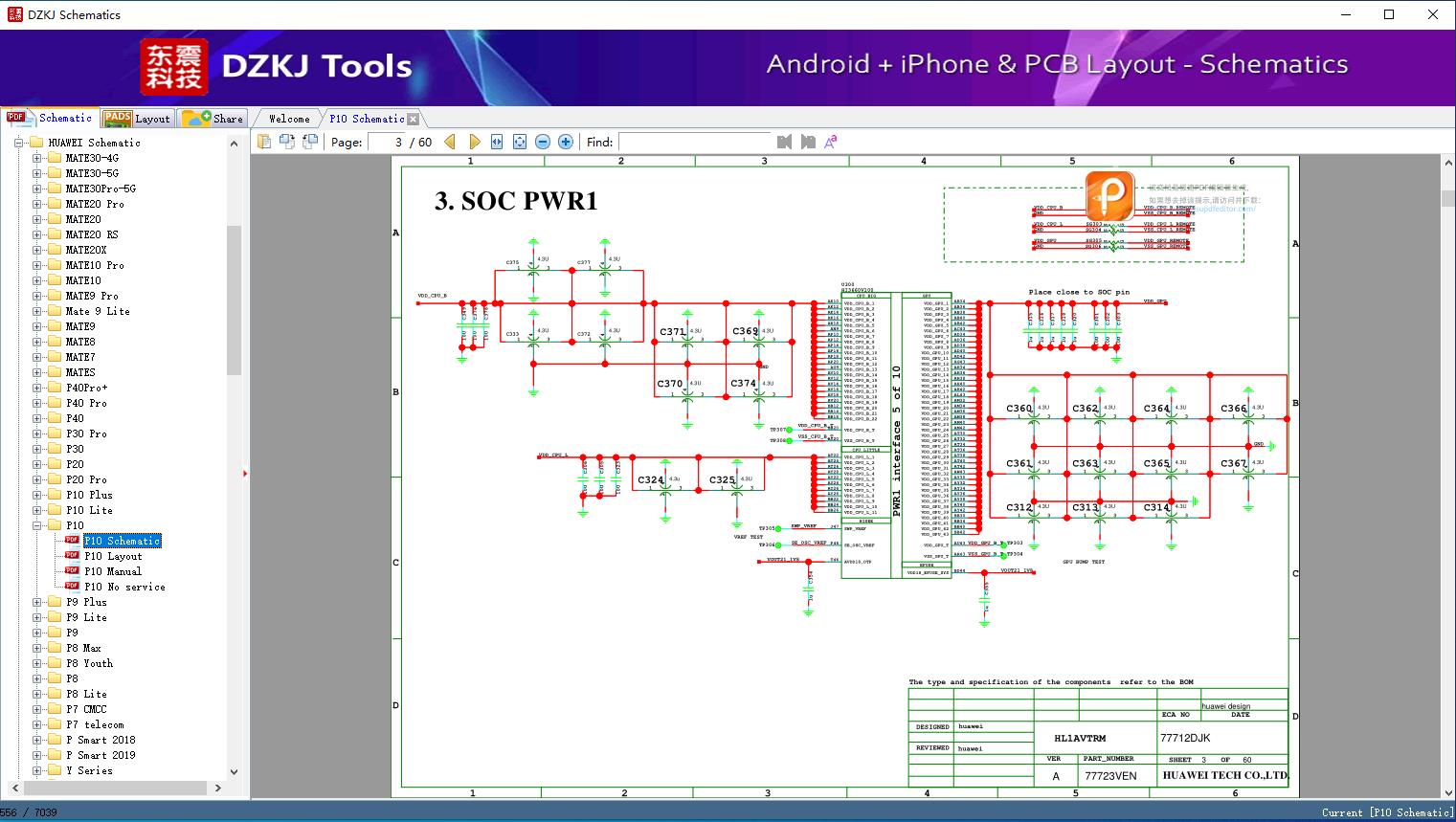Viewport: 1456px width, 822px height.
Task: Expand the P9 Plus folder
Action: (37, 602)
